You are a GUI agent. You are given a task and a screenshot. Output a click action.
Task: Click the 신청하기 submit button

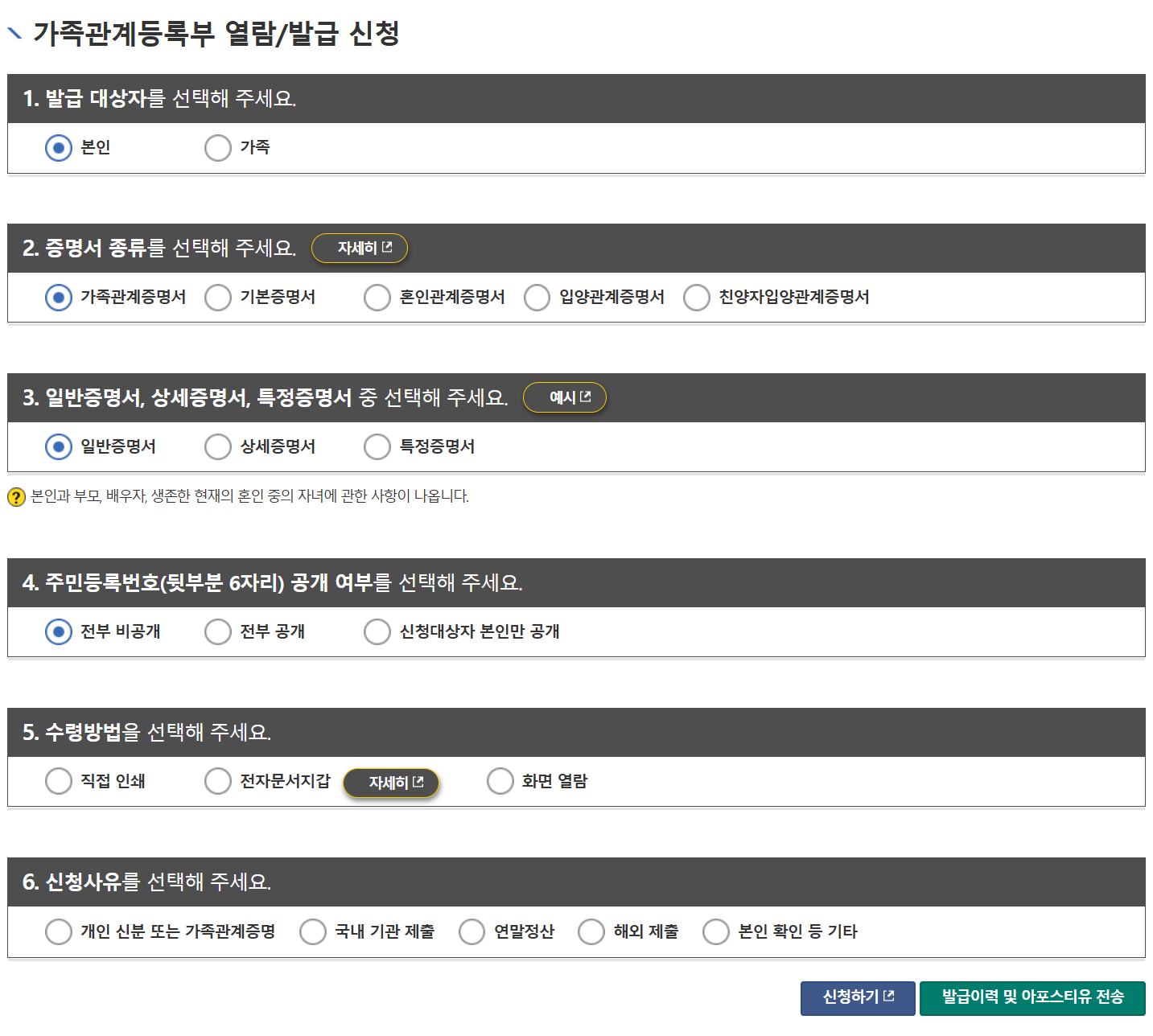858,997
